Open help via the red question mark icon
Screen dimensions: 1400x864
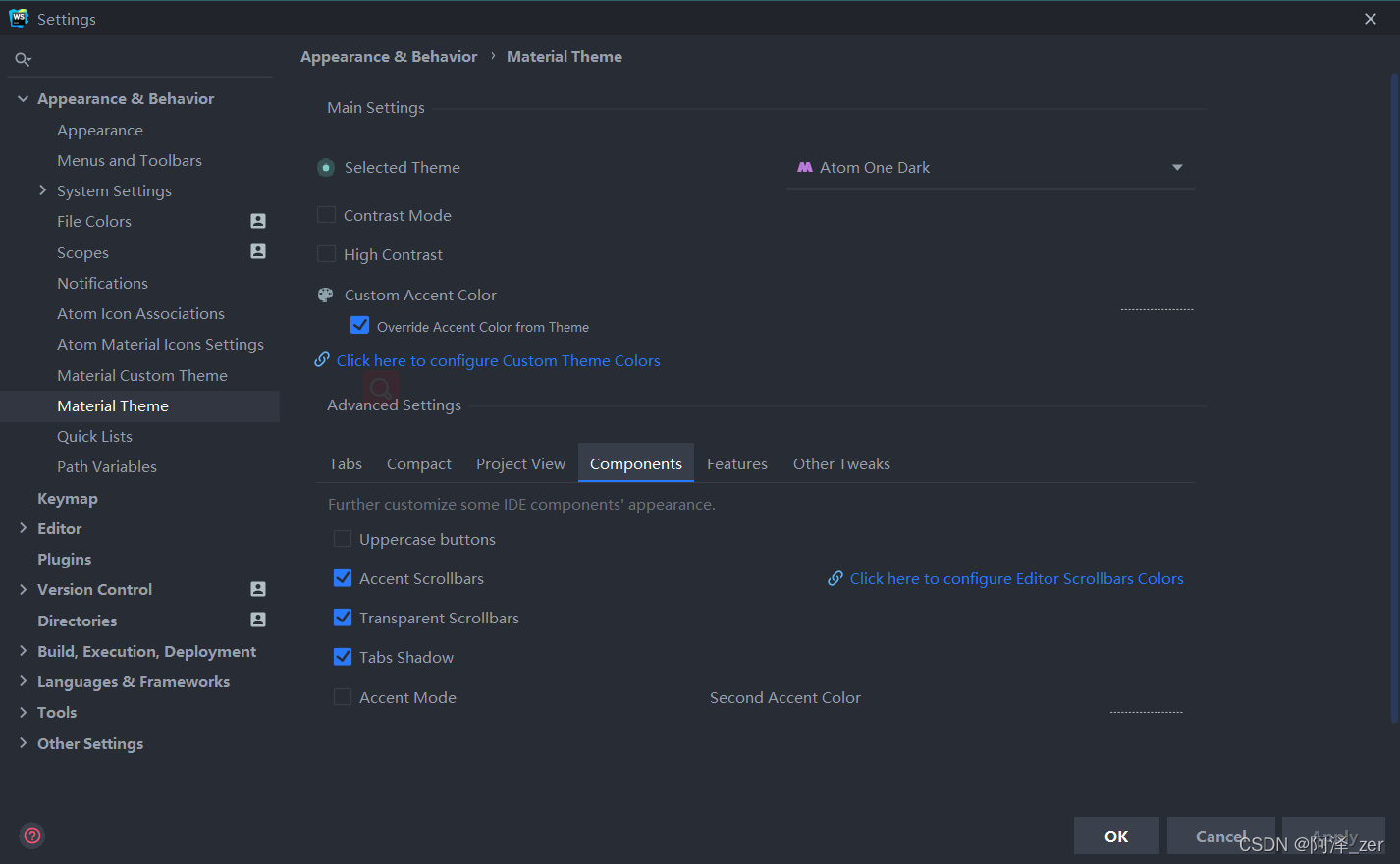click(x=32, y=836)
